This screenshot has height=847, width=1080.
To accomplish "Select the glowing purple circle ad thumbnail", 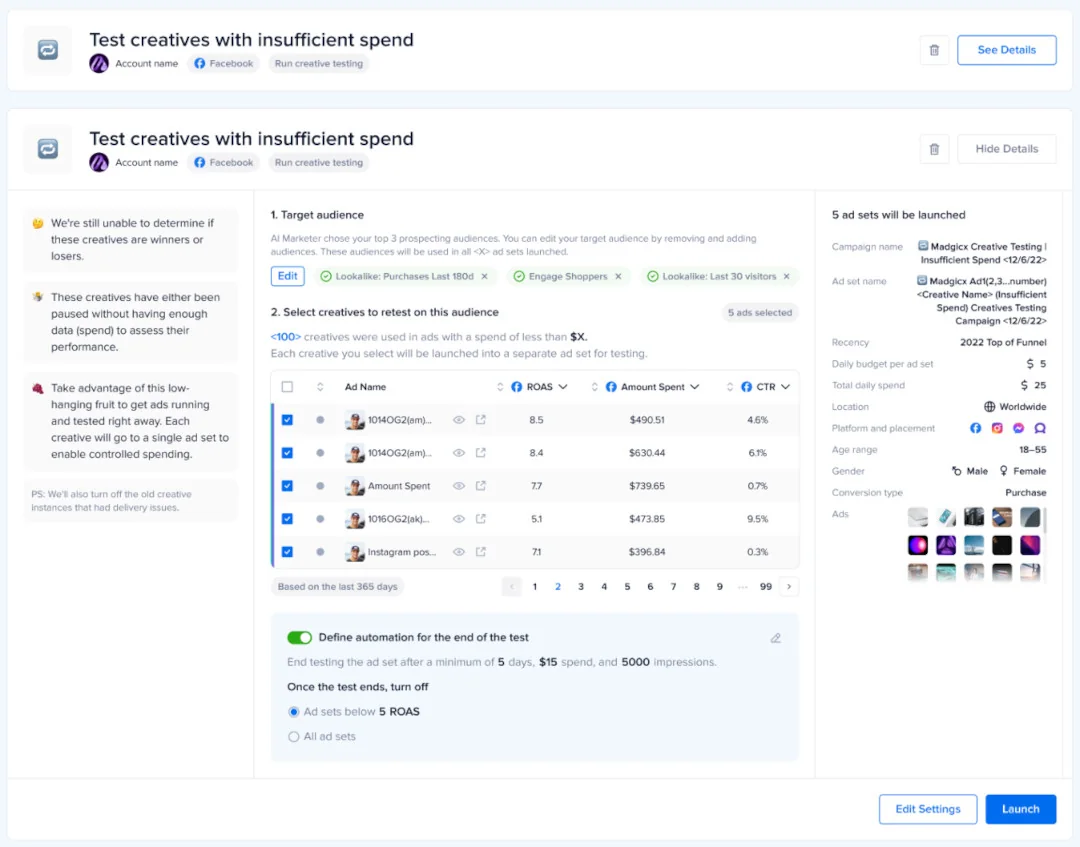I will click(917, 545).
